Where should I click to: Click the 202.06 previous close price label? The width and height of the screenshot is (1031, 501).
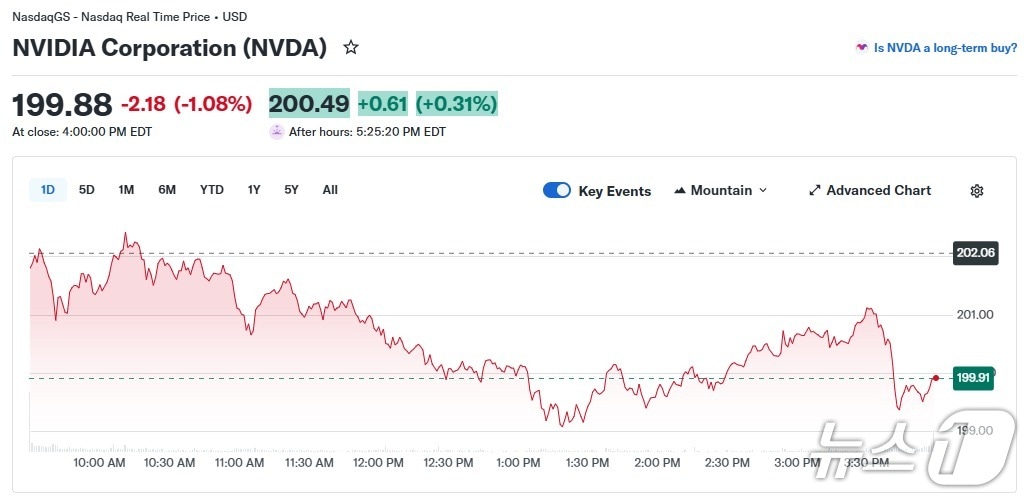tap(975, 253)
